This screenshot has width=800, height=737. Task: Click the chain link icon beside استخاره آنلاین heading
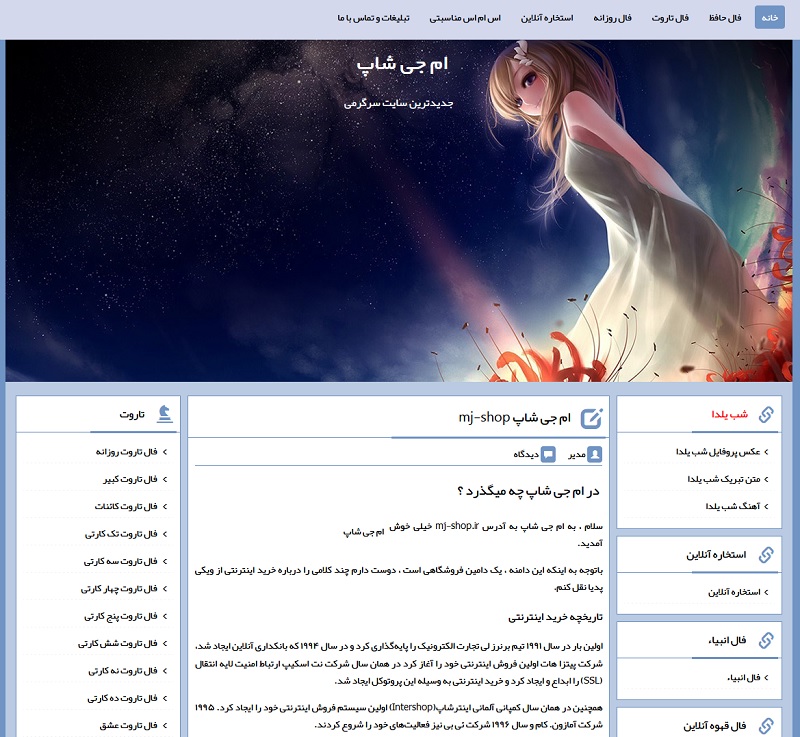click(x=766, y=555)
